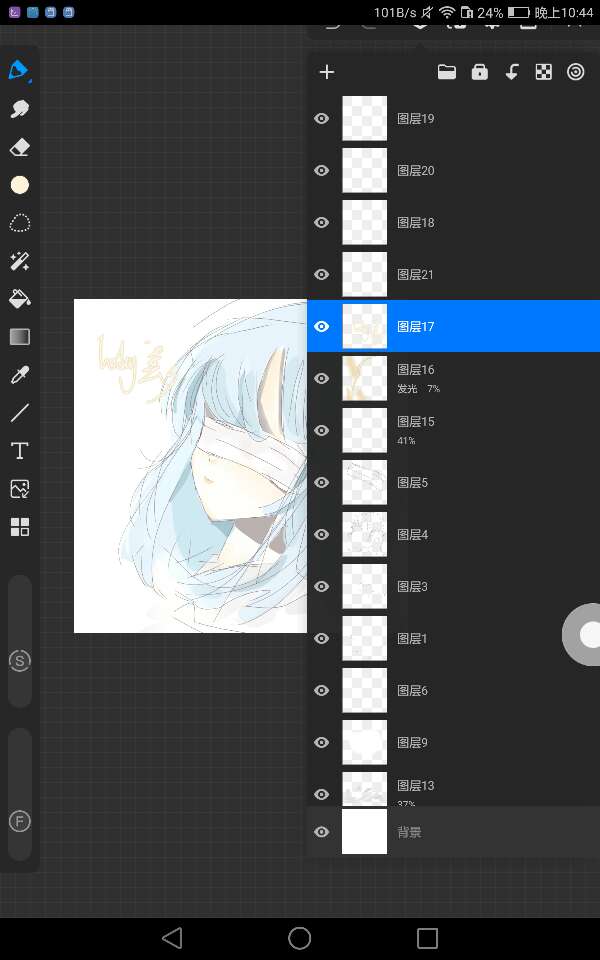Viewport: 600px width, 960px height.
Task: Open 发光 blend mode of 图层16
Action: pyautogui.click(x=407, y=389)
